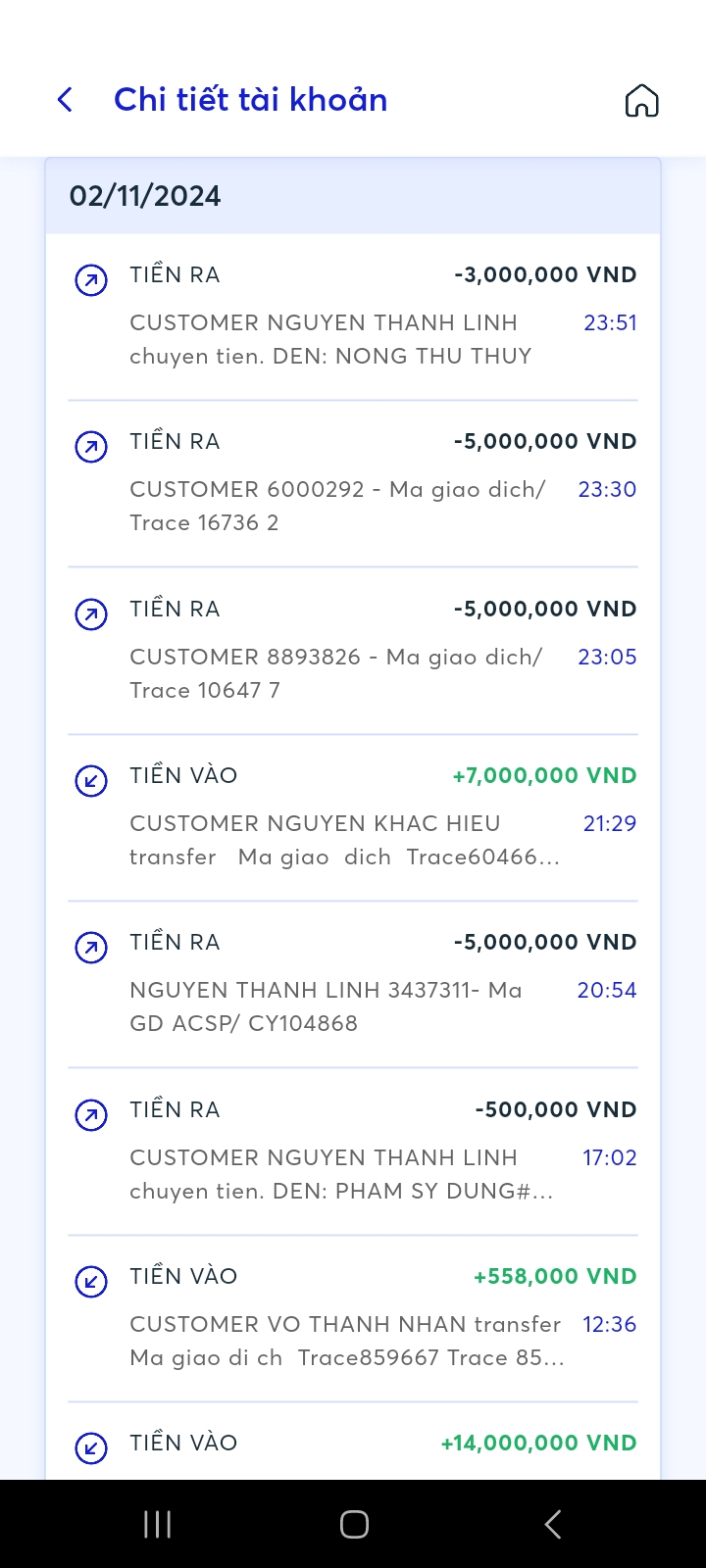Open the Android recent apps button
Screen dimensions: 706x1568
click(x=157, y=1524)
